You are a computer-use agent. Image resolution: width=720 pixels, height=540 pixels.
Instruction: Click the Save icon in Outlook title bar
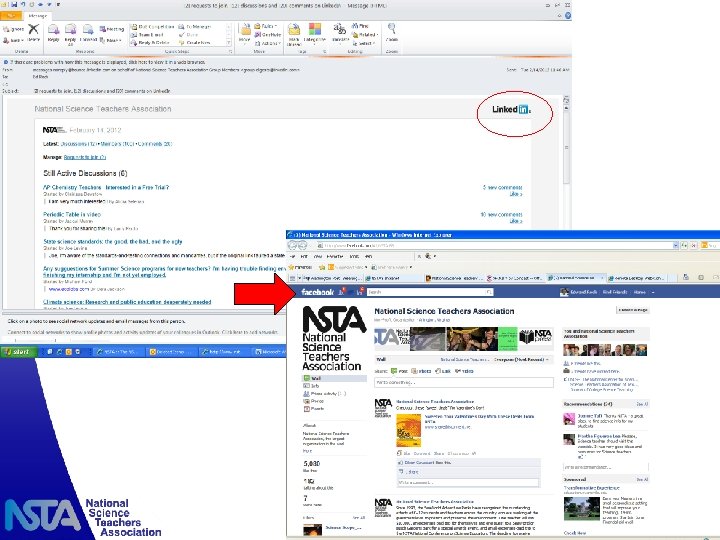point(14,5)
